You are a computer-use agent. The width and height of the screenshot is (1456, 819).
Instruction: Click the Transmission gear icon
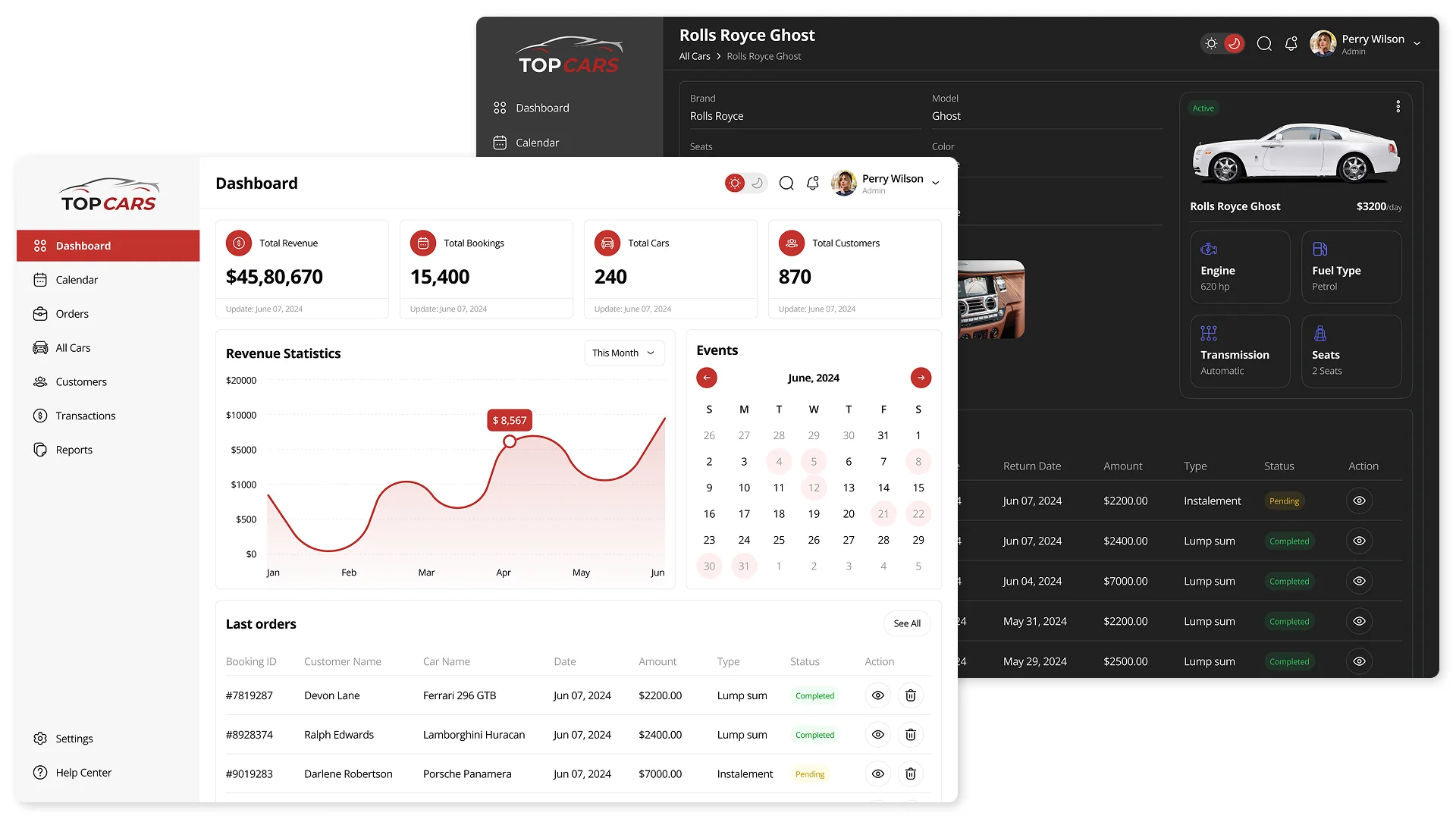point(1209,334)
